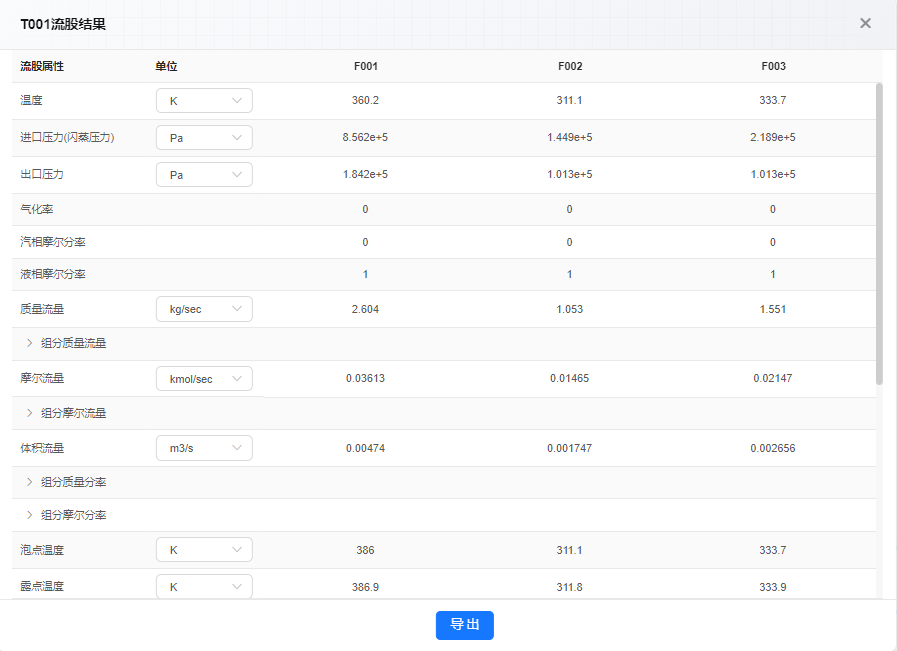
Task: Open the 进口压力 unit dropdown showing Pa
Action: point(204,137)
